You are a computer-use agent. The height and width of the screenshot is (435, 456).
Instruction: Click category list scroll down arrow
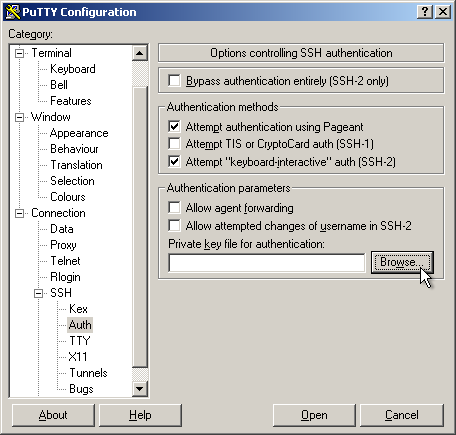point(140,388)
